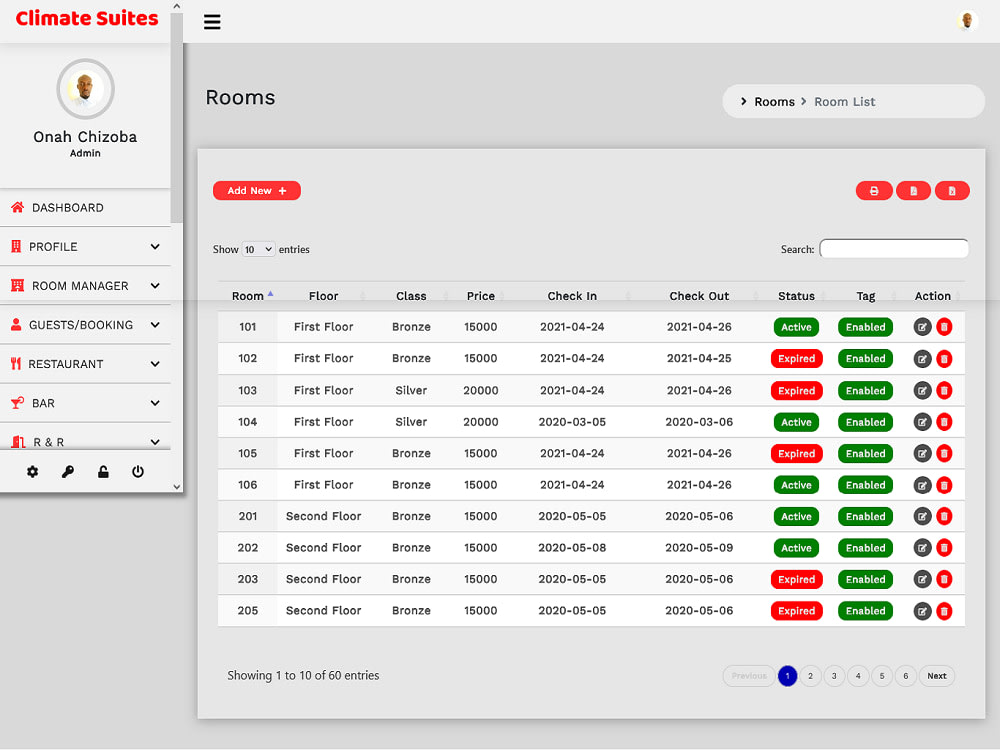1000x750 pixels.
Task: Click Expired status badge for room 105
Action: (x=797, y=453)
